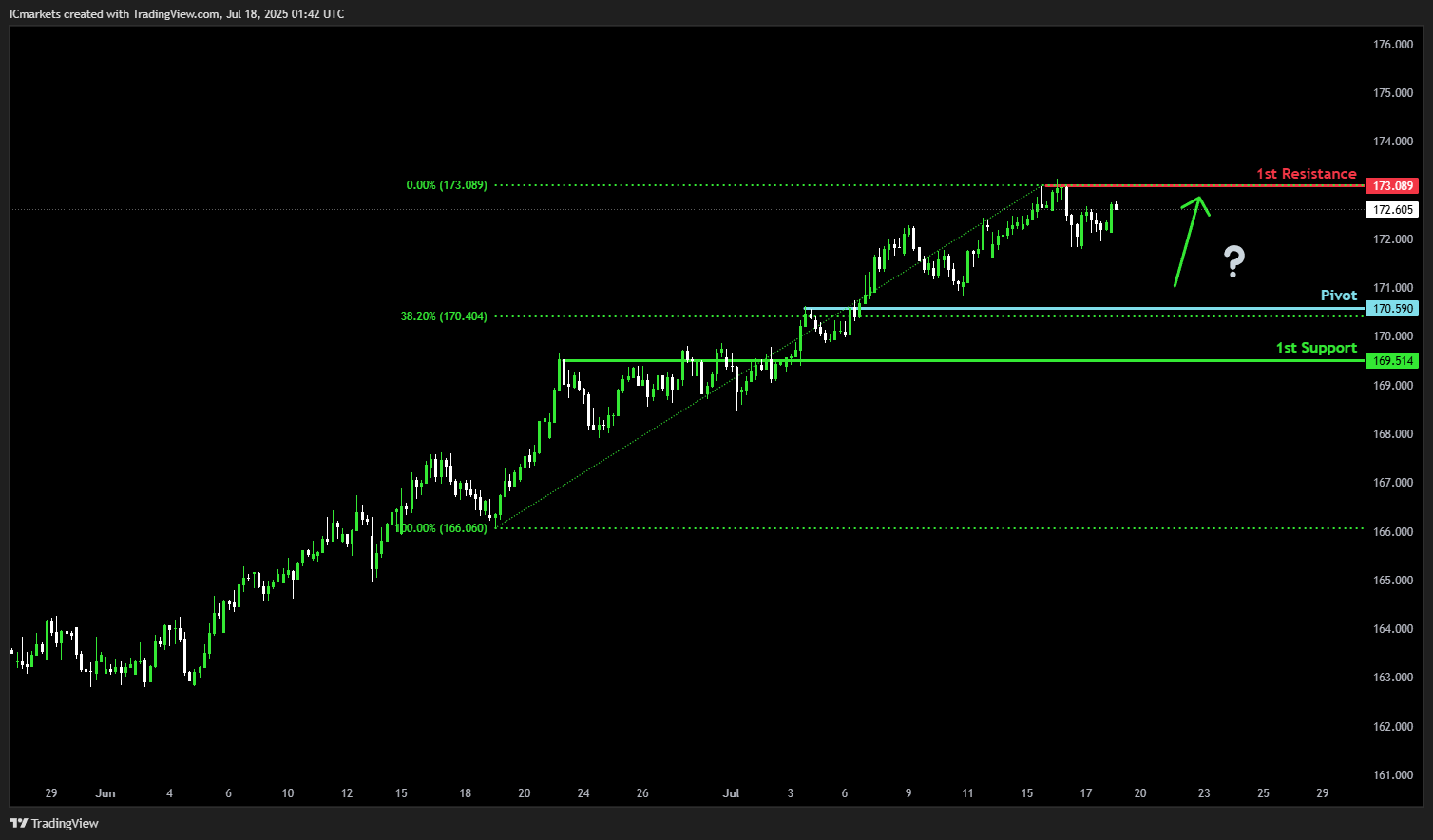Viewport: 1433px width, 840px height.
Task: Click the 168.000 price axis label
Action: click(x=1393, y=434)
